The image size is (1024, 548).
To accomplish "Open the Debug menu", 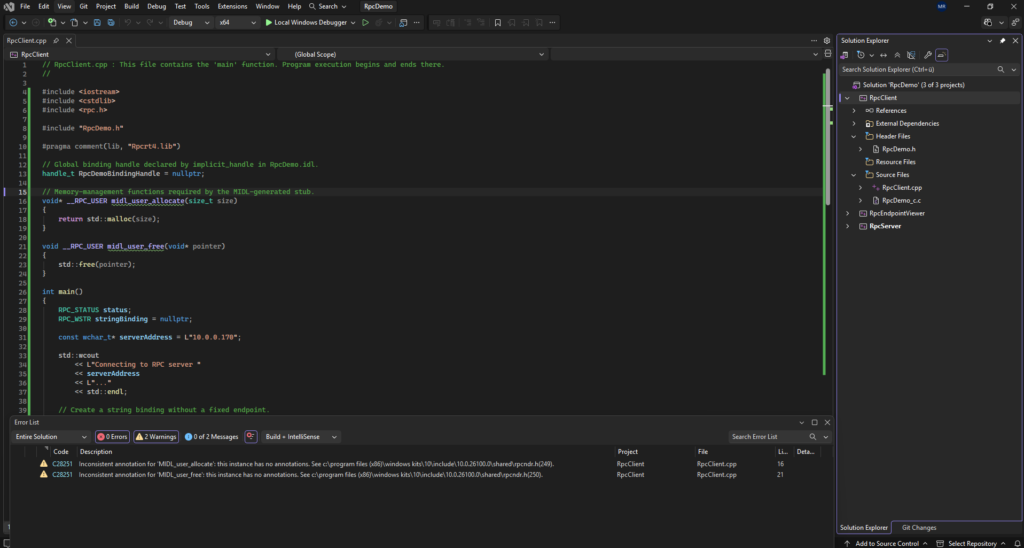I will coord(156,6).
